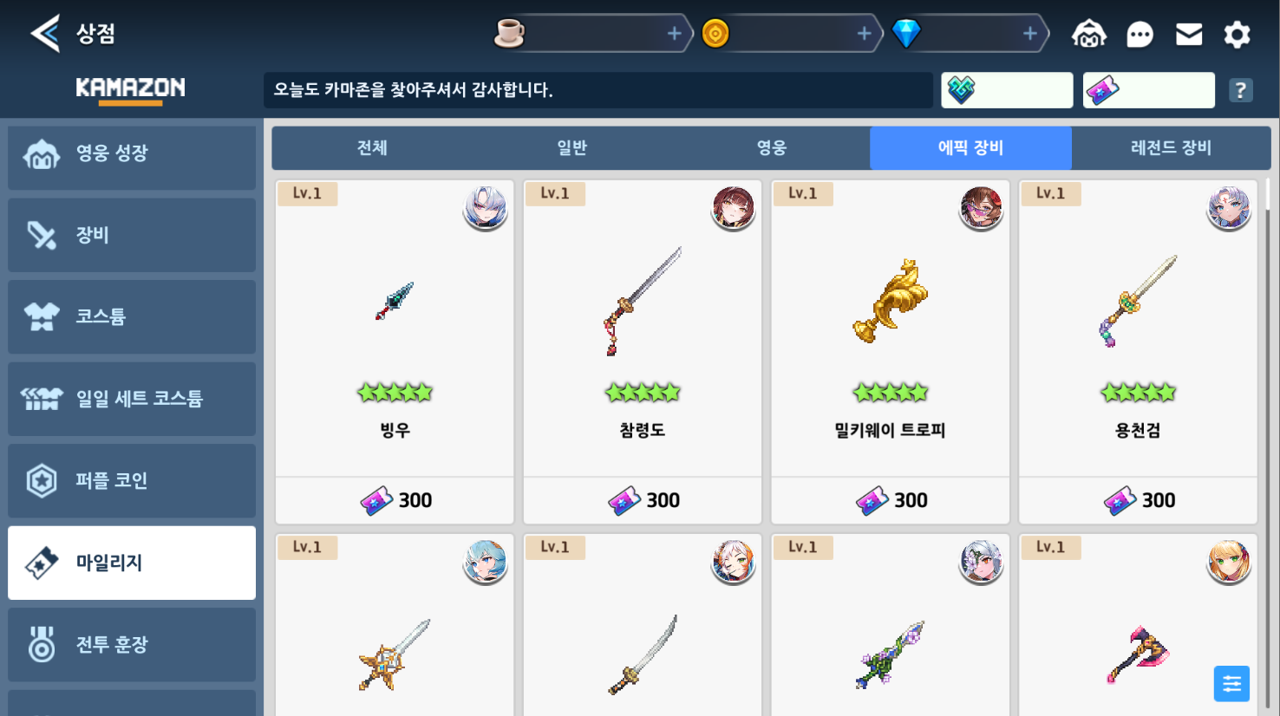Select 퍼플 코인 in sidebar
This screenshot has height=716, width=1280.
pyautogui.click(x=132, y=481)
